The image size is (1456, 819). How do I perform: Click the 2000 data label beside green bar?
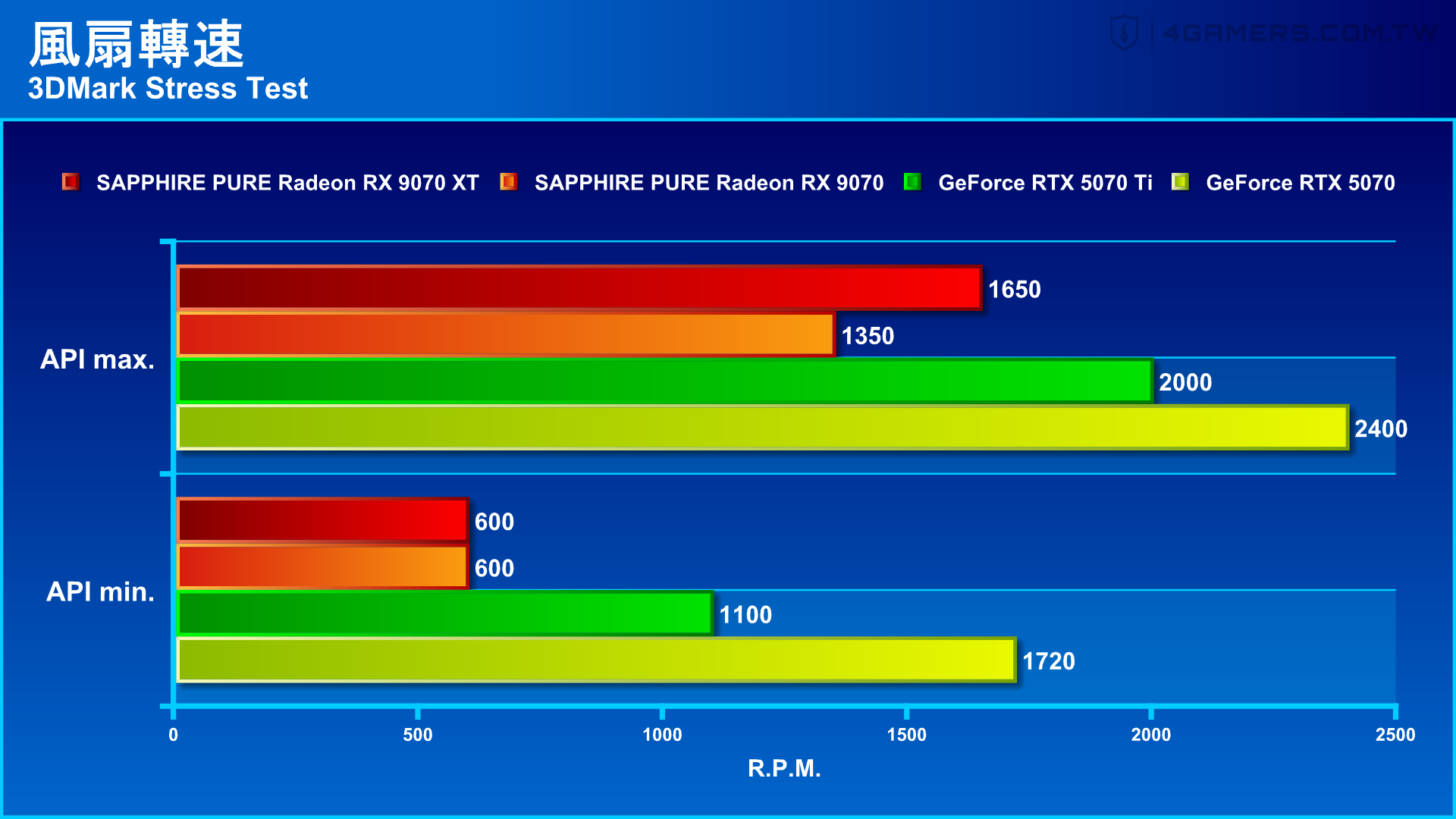(1186, 382)
